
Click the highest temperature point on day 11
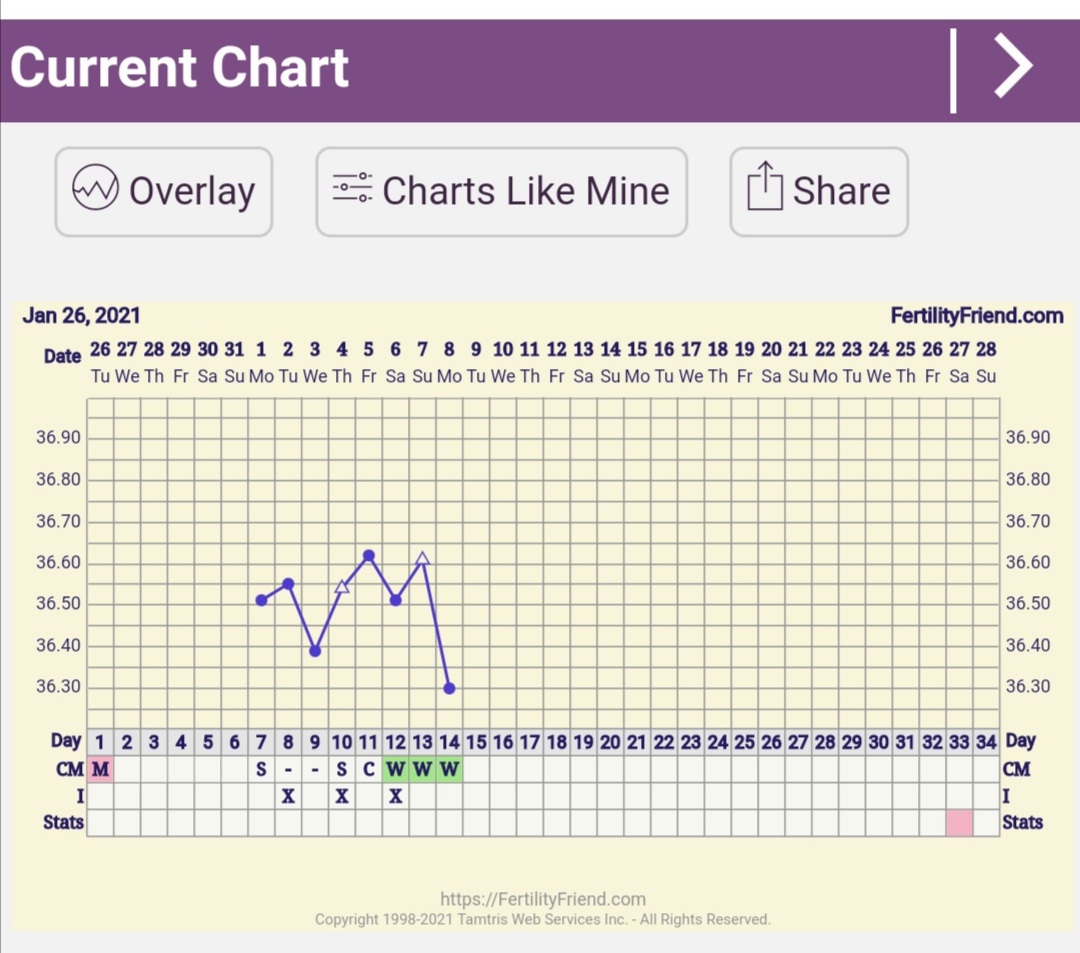tap(369, 555)
